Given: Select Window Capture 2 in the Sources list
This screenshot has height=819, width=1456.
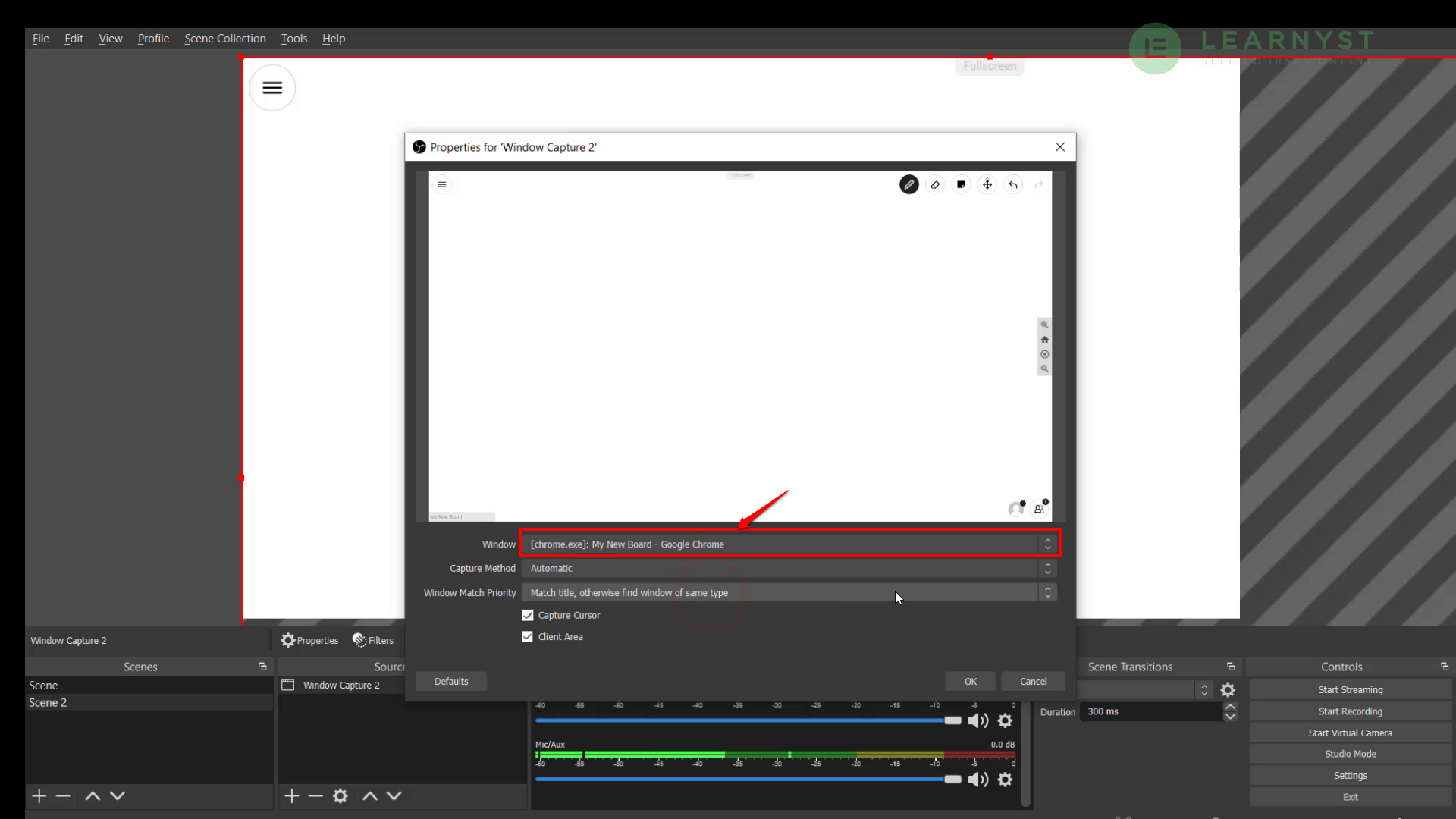Looking at the screenshot, I should click(x=341, y=685).
